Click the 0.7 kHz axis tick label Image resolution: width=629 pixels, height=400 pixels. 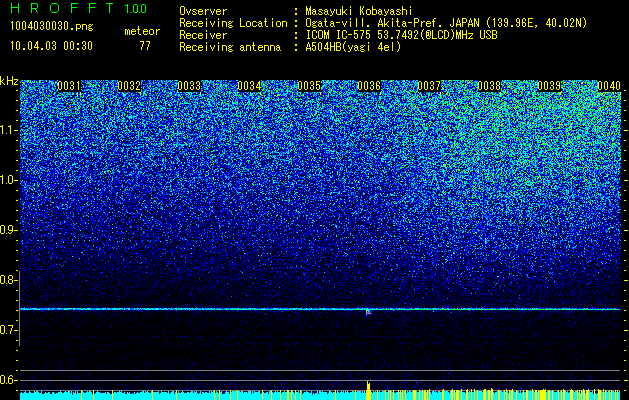(x=7, y=330)
